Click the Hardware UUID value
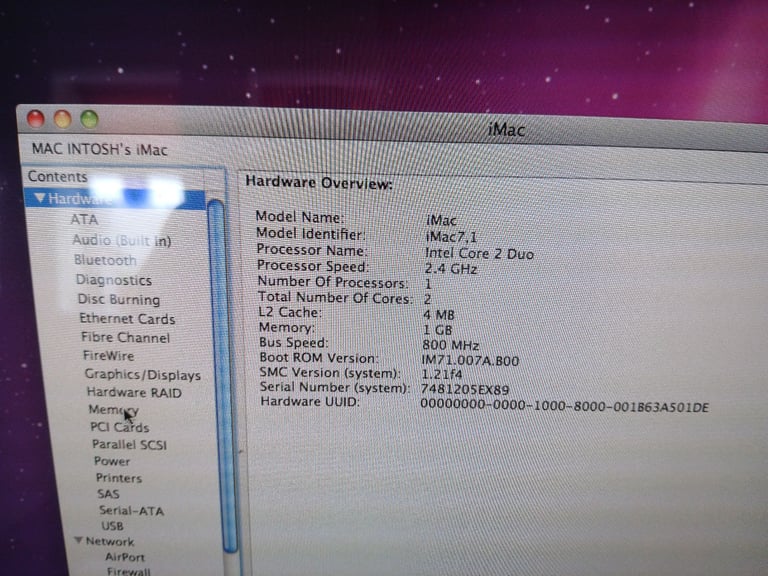This screenshot has width=768, height=576. pyautogui.click(x=564, y=406)
